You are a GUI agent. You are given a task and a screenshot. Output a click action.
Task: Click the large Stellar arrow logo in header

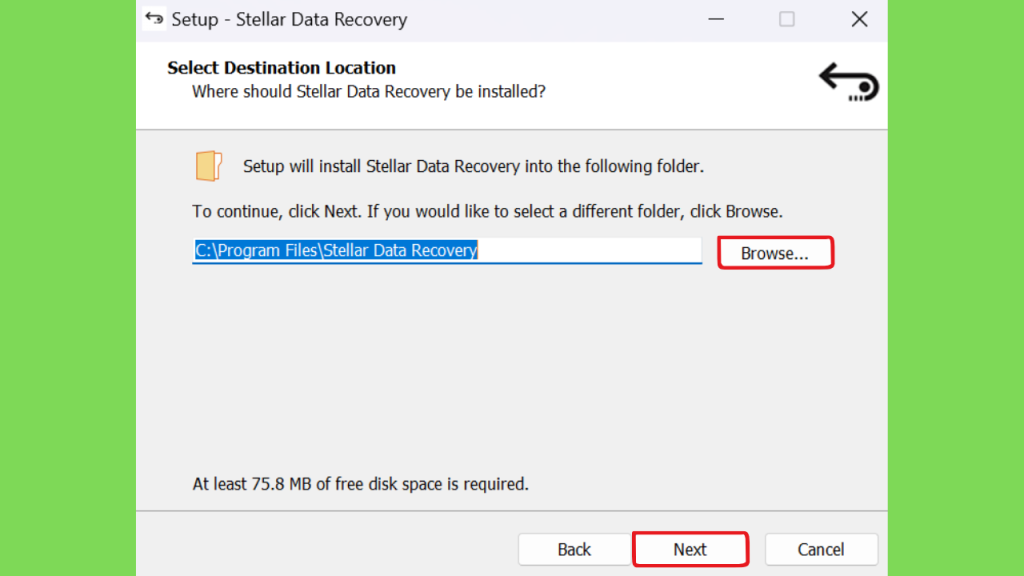pos(849,82)
